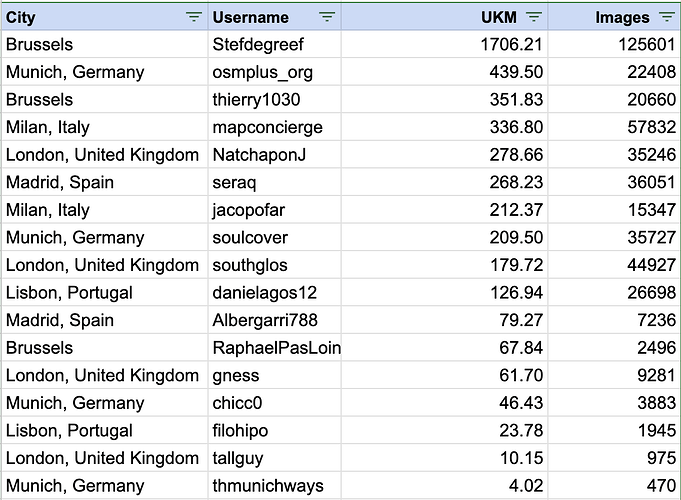
Task: Click the thmunichways username cell
Action: (x=274, y=486)
